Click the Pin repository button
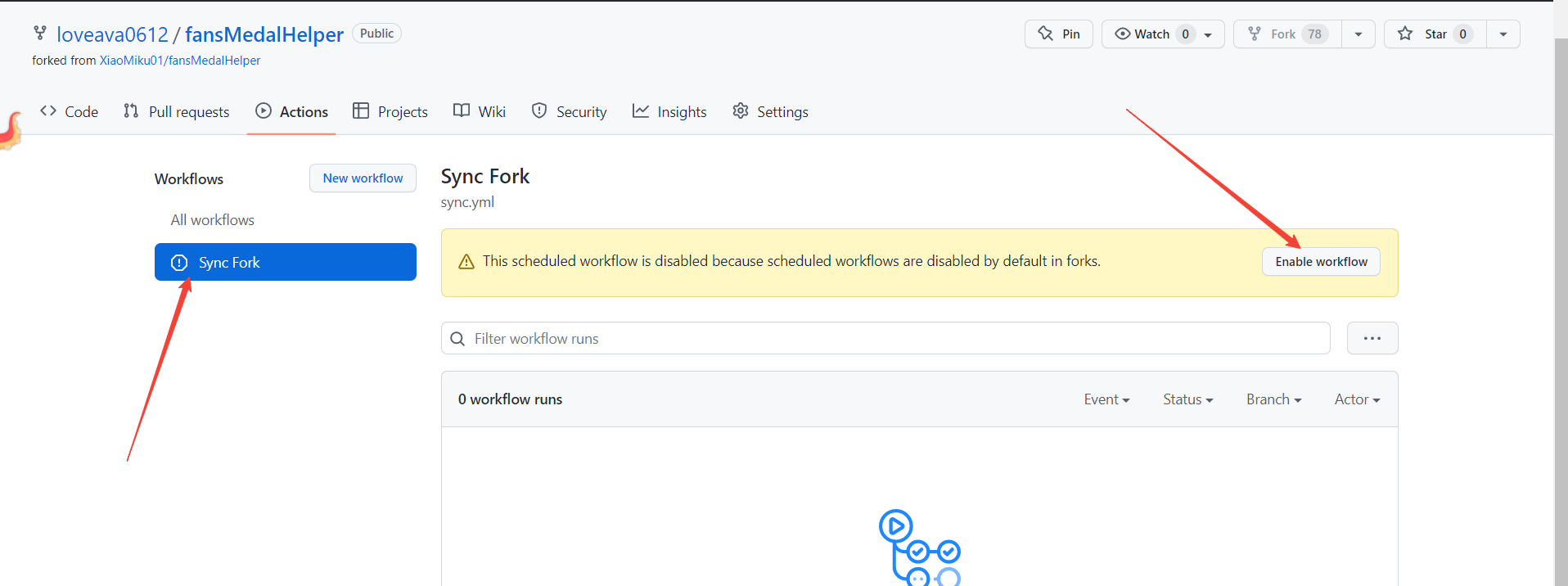 tap(1058, 34)
